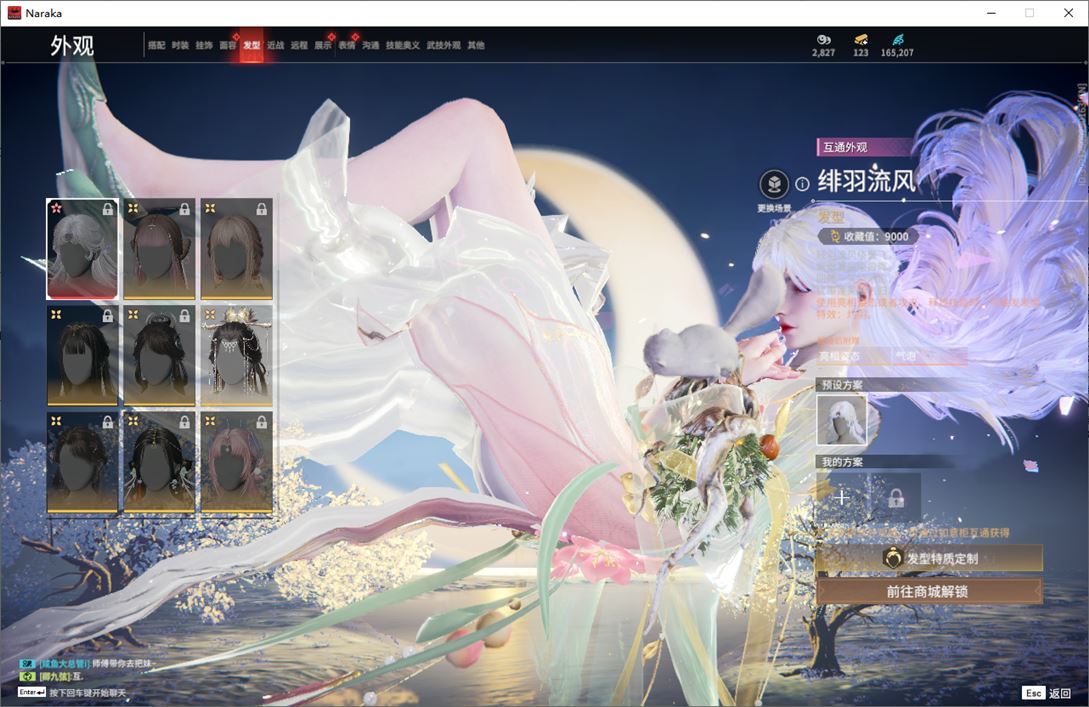This screenshot has height=707, width=1089.
Task: Open the 其他 tab
Action: tap(476, 45)
